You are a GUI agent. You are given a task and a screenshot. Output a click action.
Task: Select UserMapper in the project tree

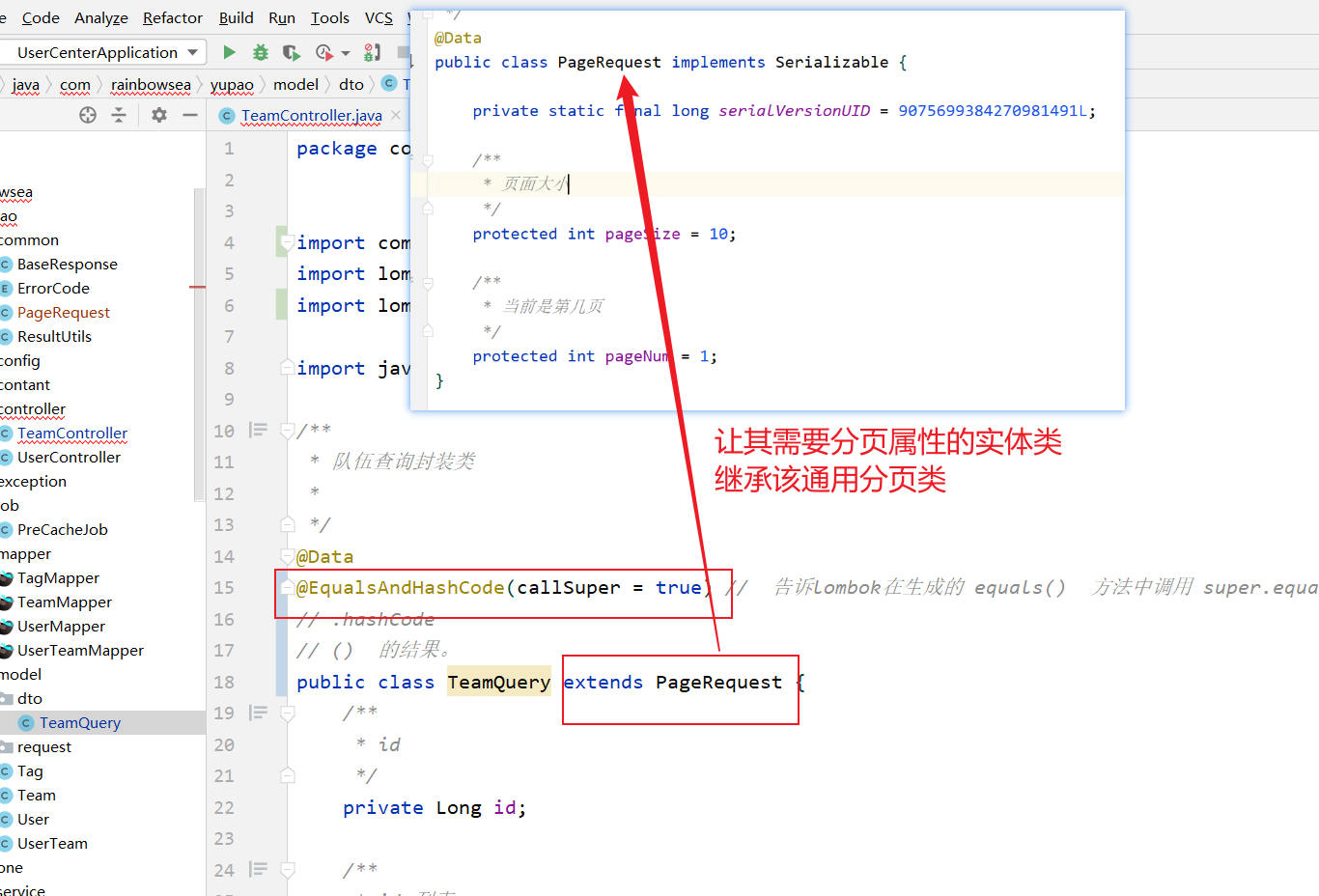61,627
